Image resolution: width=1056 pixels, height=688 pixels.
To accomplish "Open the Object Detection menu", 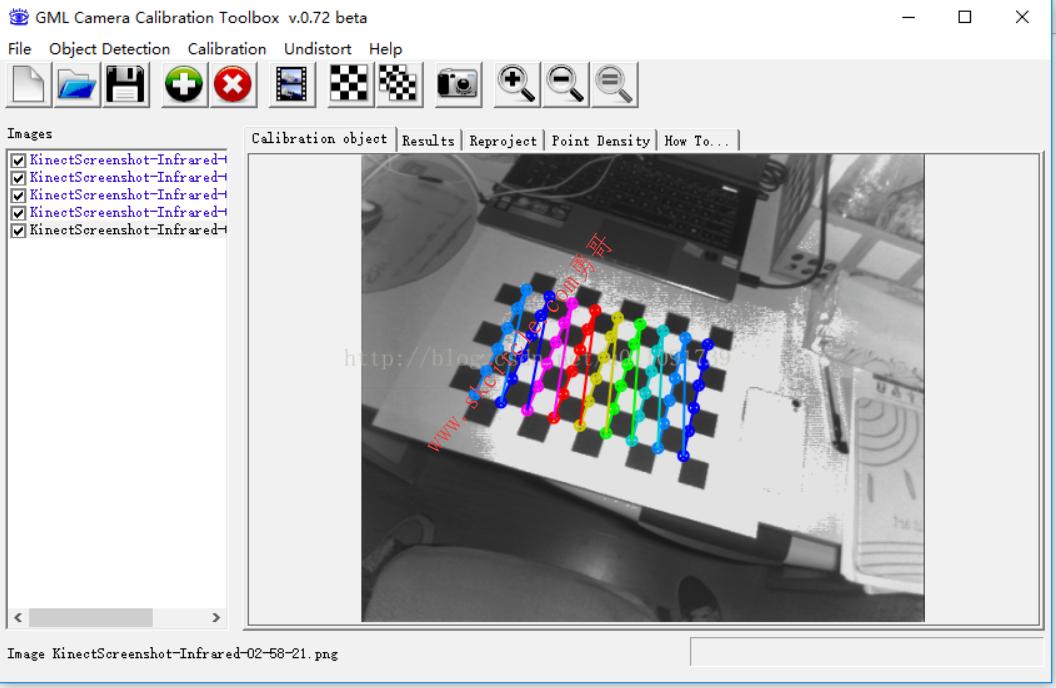I will point(109,49).
